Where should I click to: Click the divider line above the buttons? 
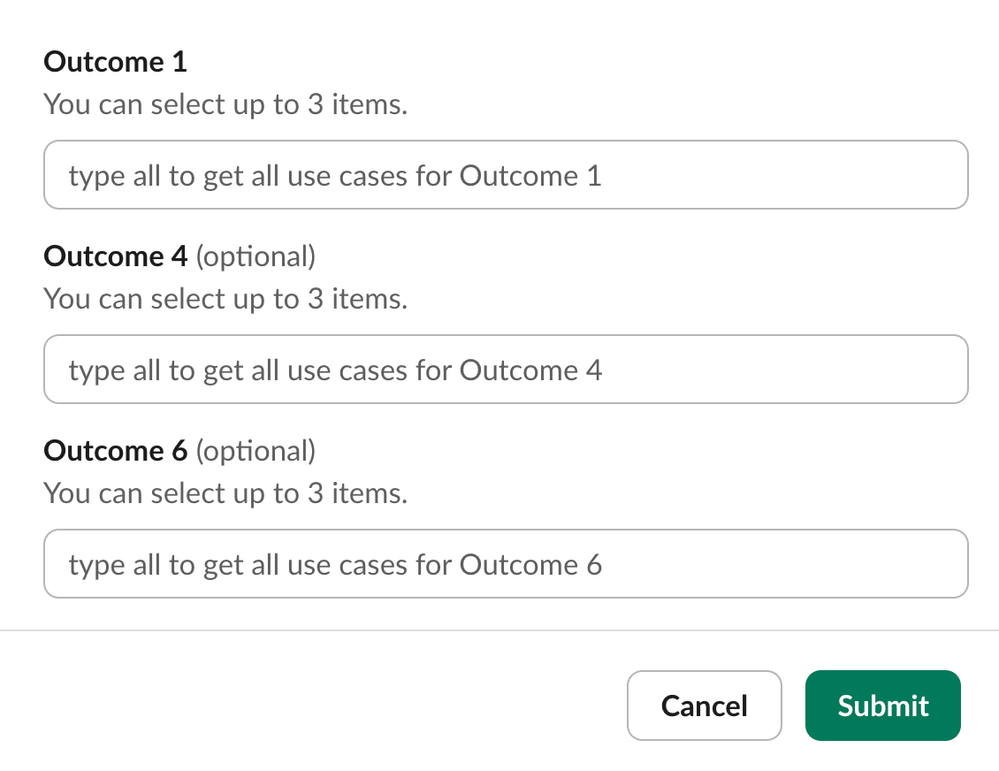499,631
